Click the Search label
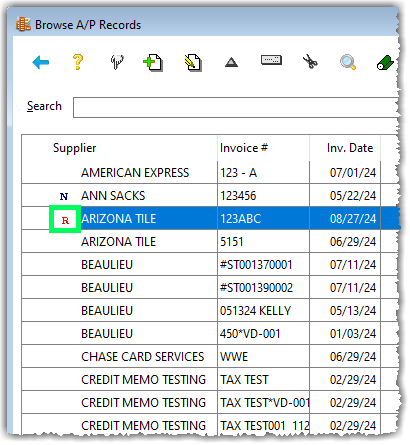The image size is (410, 445). click(x=44, y=106)
